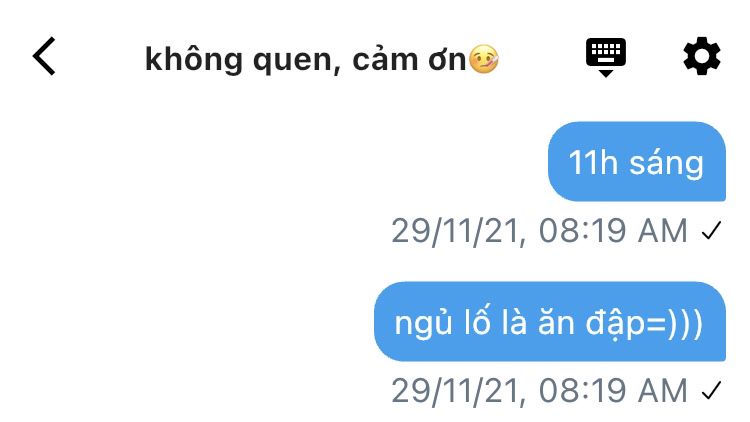Click the word không in the chat title
This screenshot has width=750, height=422.
point(194,59)
